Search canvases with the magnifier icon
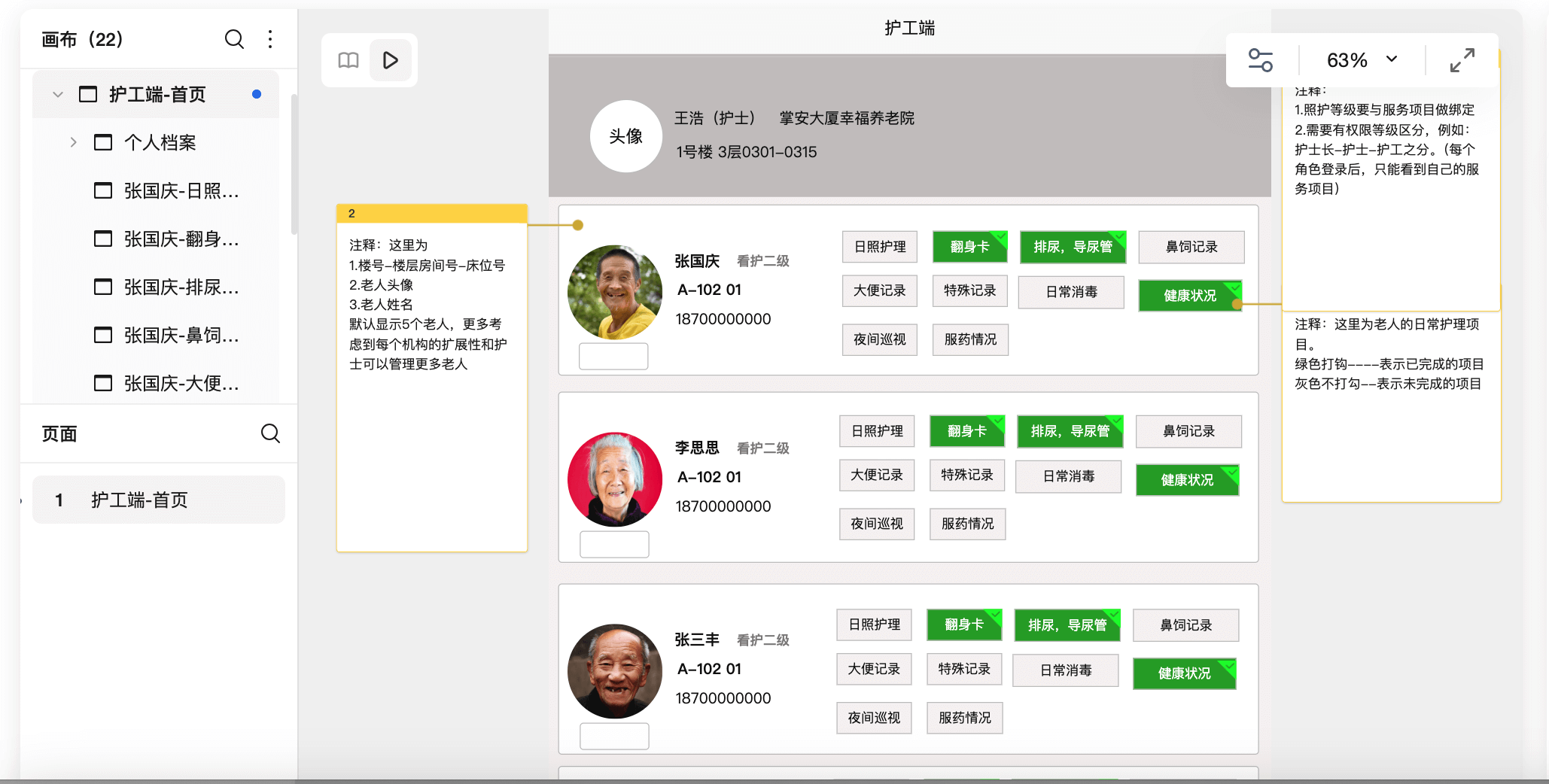This screenshot has height=784, width=1549. [x=234, y=39]
